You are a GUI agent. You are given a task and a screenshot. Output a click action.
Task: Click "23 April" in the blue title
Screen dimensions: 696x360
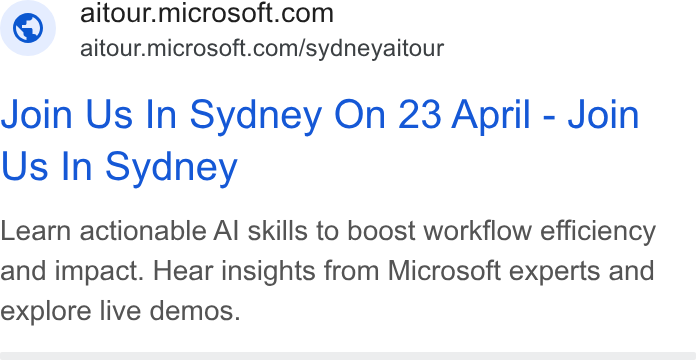(464, 115)
